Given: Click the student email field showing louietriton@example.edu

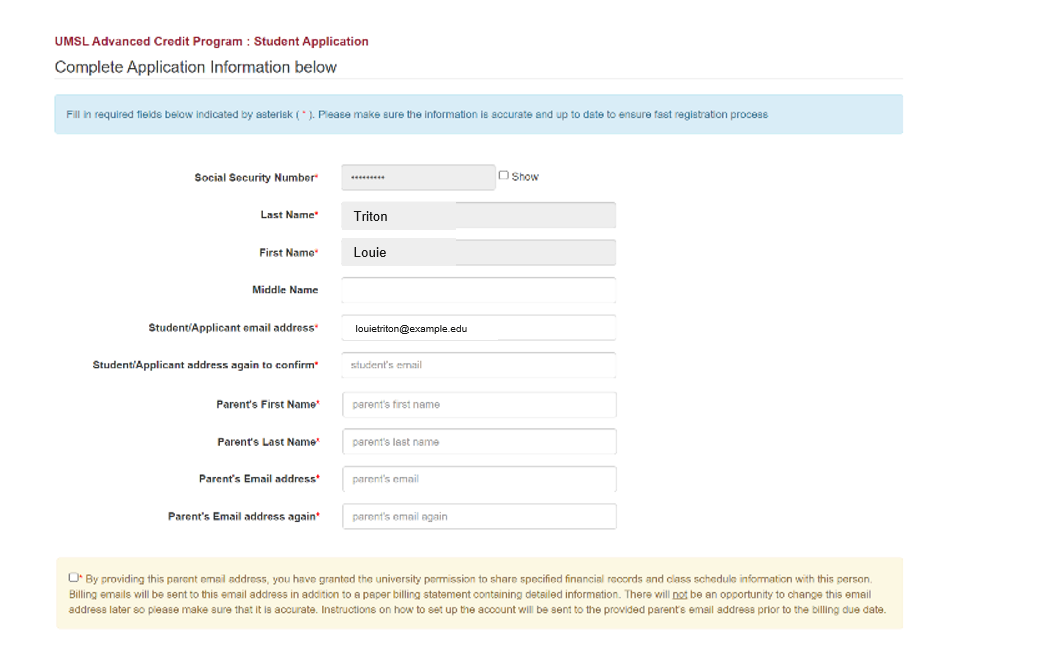Looking at the screenshot, I should pos(478,327).
